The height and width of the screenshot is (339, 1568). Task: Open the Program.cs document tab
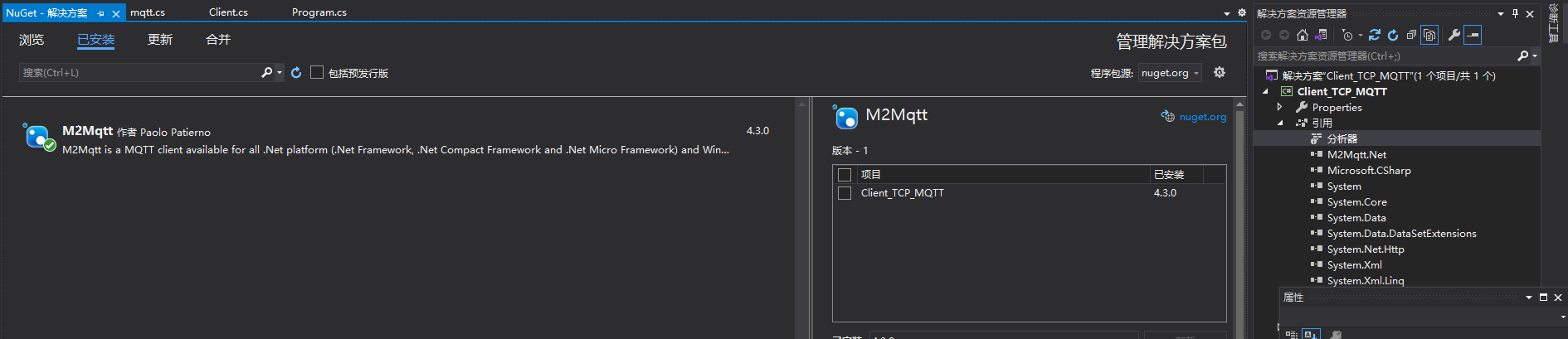319,12
